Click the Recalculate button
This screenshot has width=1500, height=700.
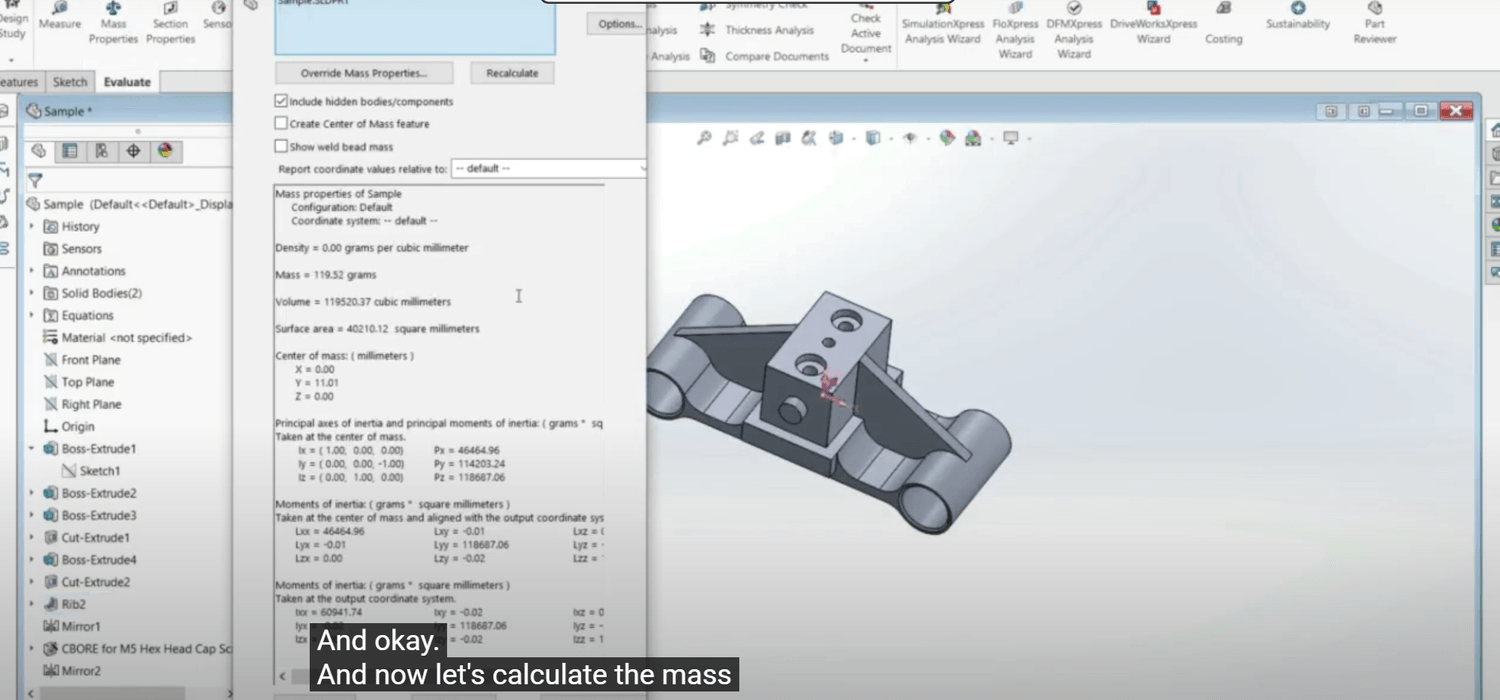point(512,73)
